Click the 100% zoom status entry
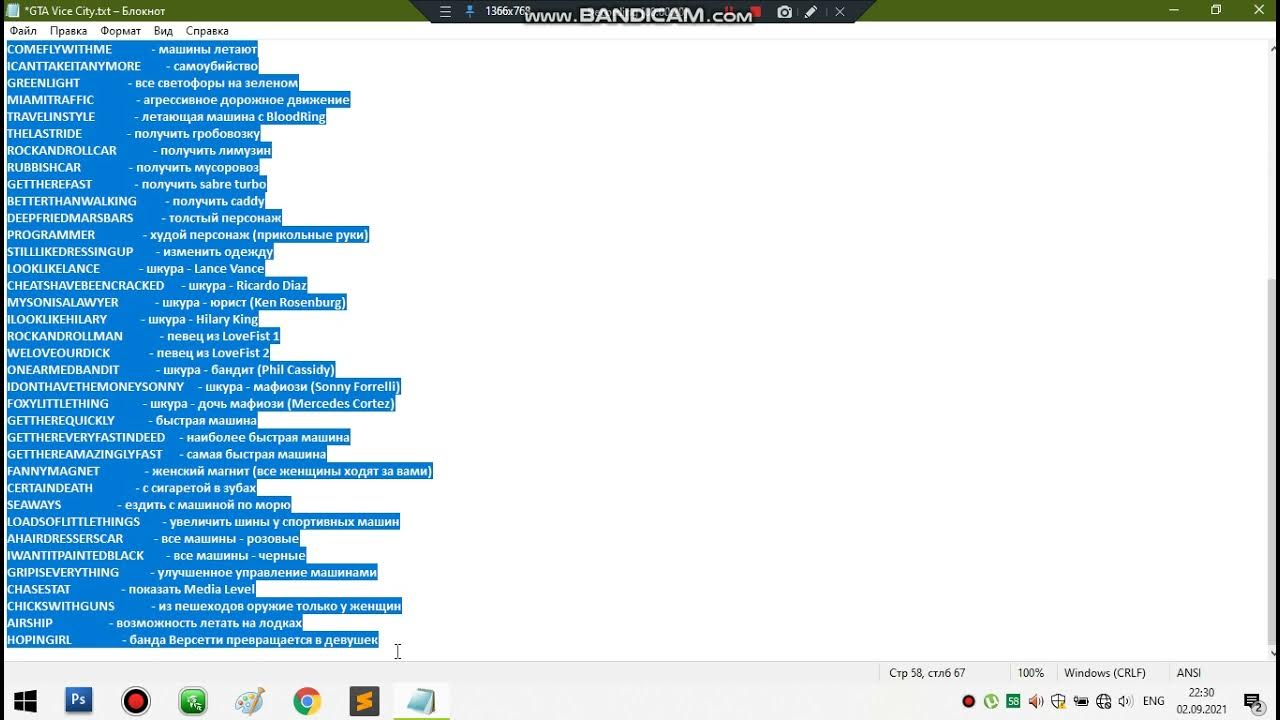Image resolution: width=1280 pixels, height=720 pixels. [1031, 673]
